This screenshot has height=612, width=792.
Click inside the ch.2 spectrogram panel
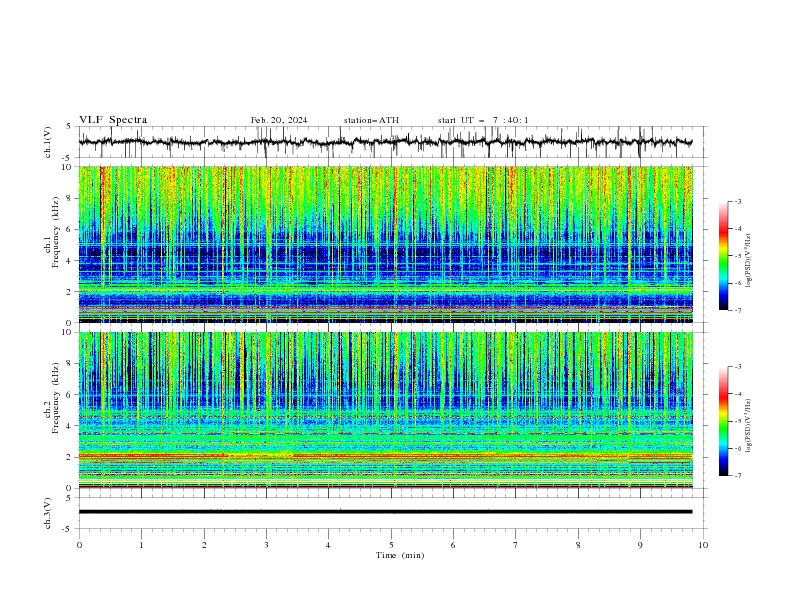(x=386, y=410)
